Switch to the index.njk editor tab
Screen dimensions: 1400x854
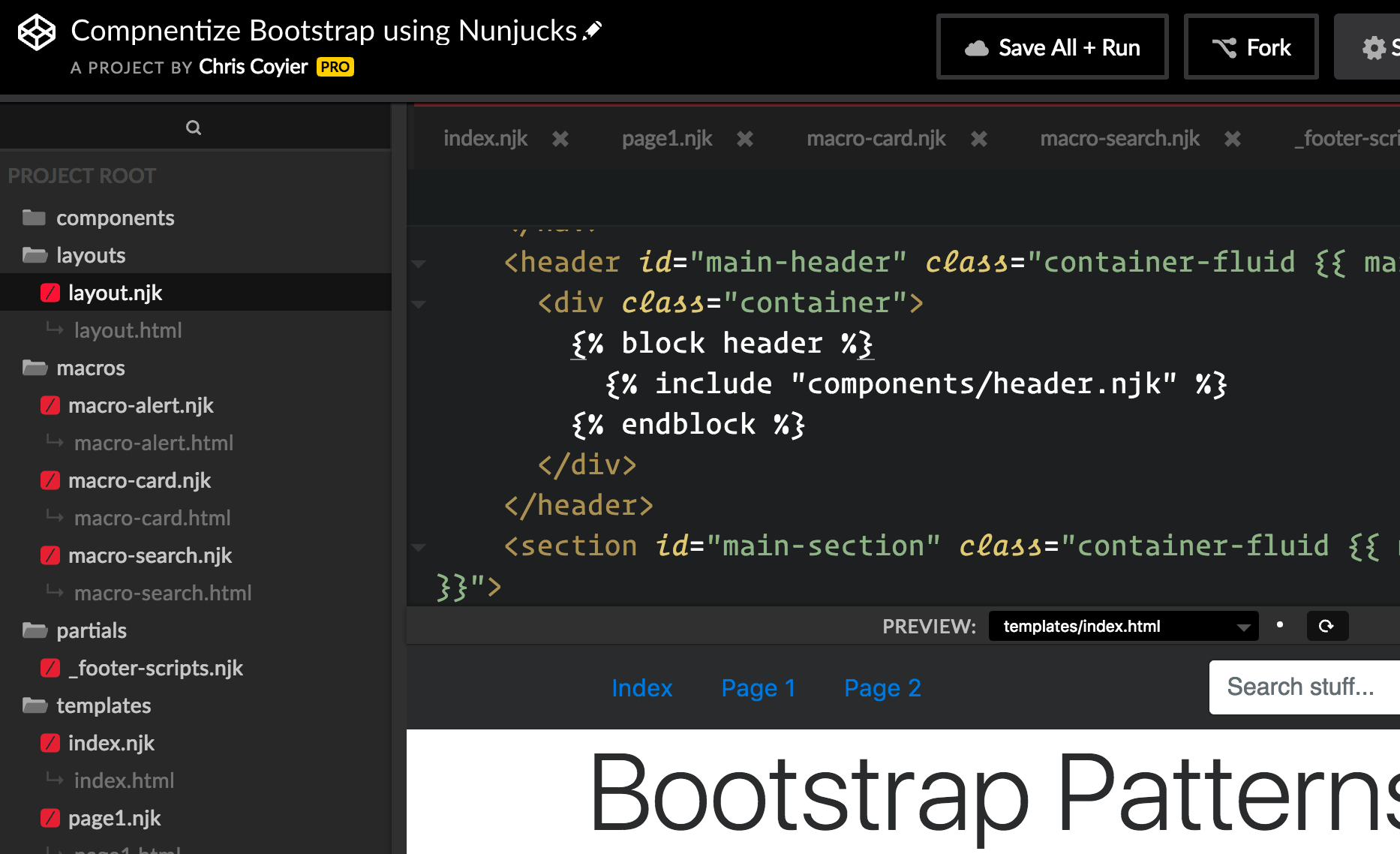click(485, 138)
